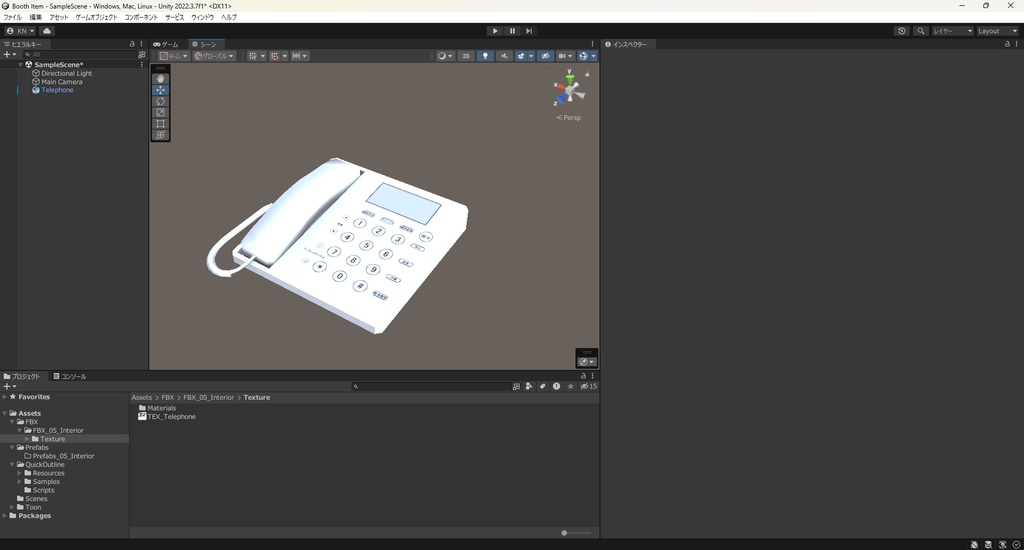The image size is (1024, 550).
Task: Select the Scale tool
Action: 161,112
